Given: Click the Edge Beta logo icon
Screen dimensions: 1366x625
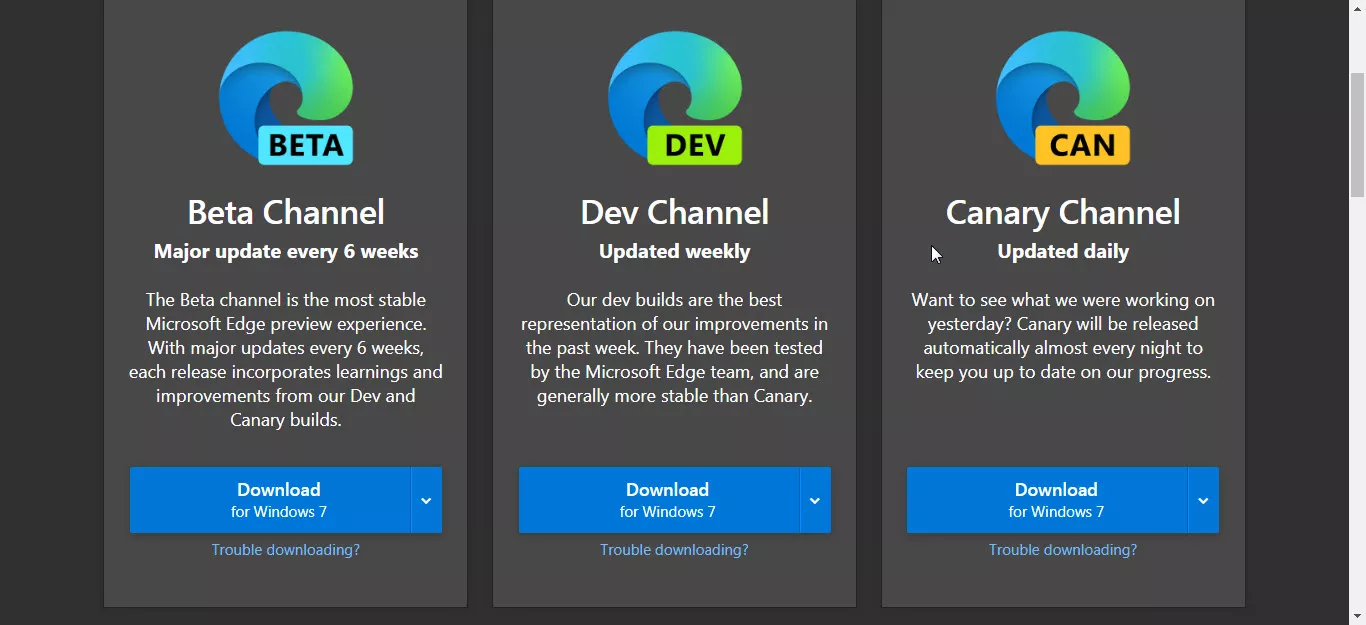Looking at the screenshot, I should [286, 98].
